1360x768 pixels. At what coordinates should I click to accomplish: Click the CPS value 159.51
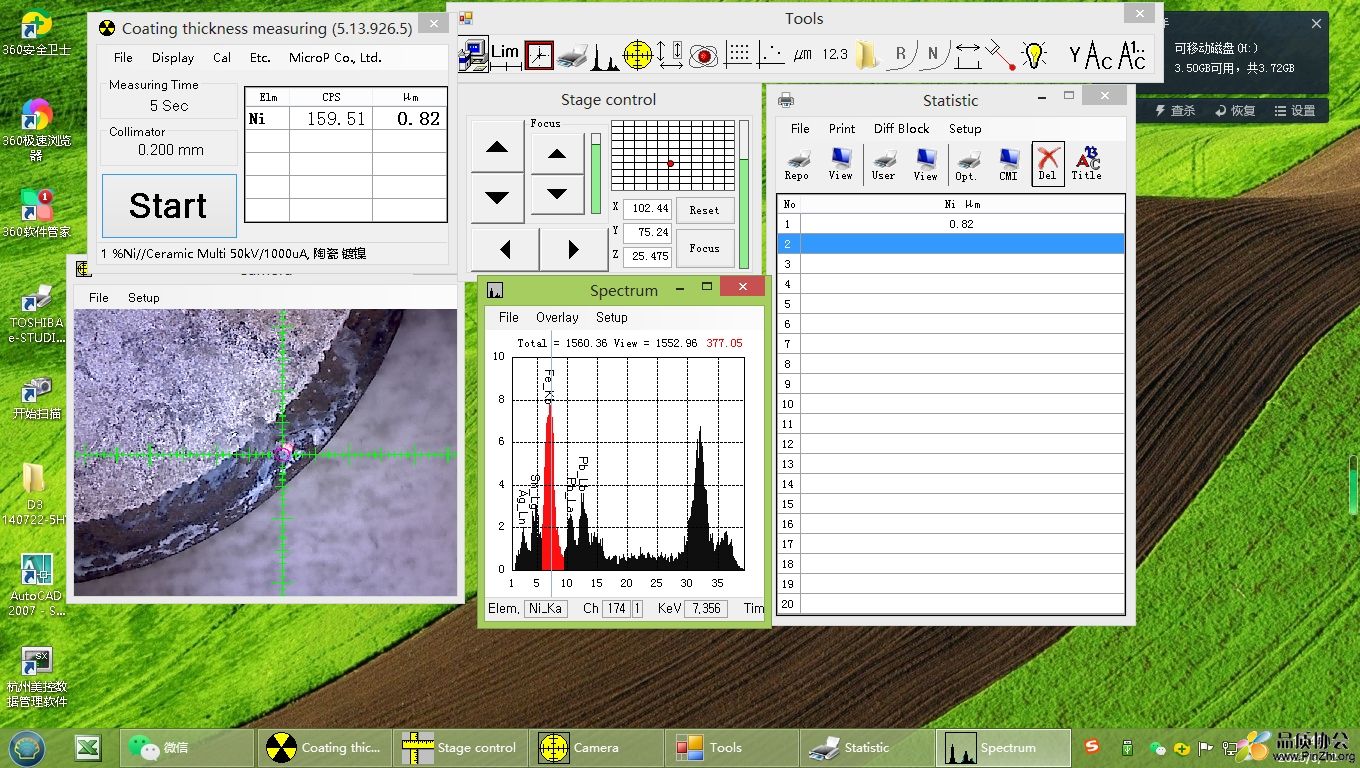331,119
